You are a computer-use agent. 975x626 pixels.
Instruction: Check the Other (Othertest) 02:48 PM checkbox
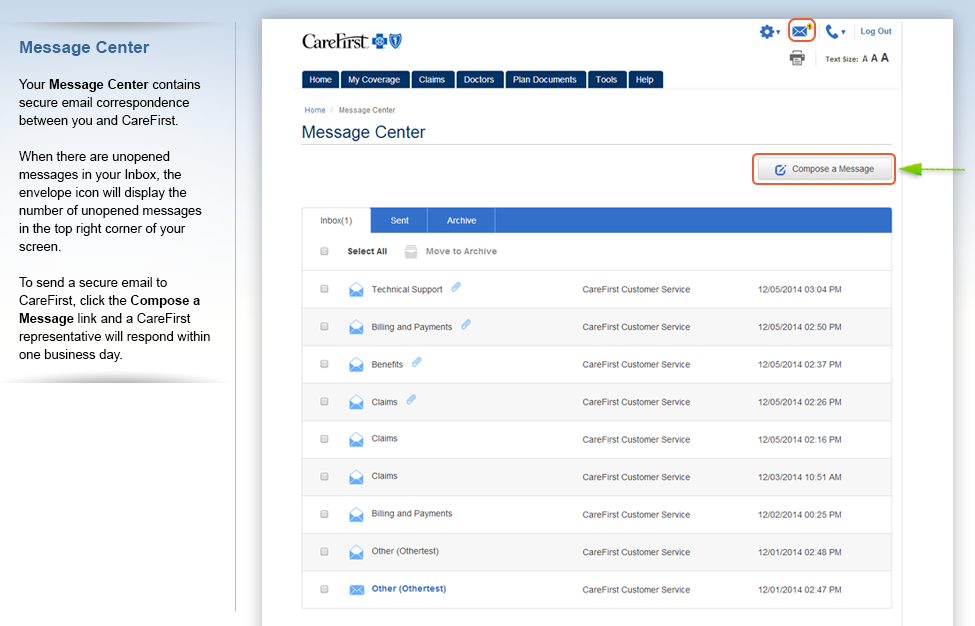[x=324, y=551]
